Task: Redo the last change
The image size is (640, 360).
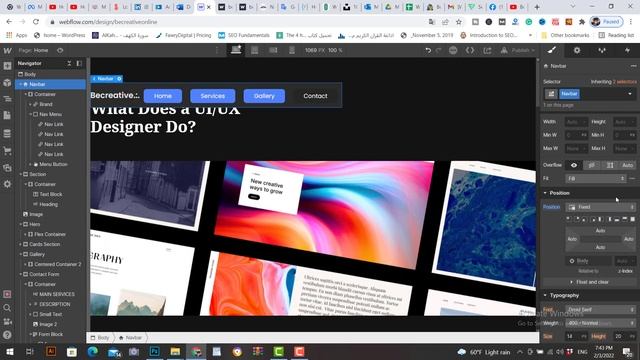Action: 439,50
